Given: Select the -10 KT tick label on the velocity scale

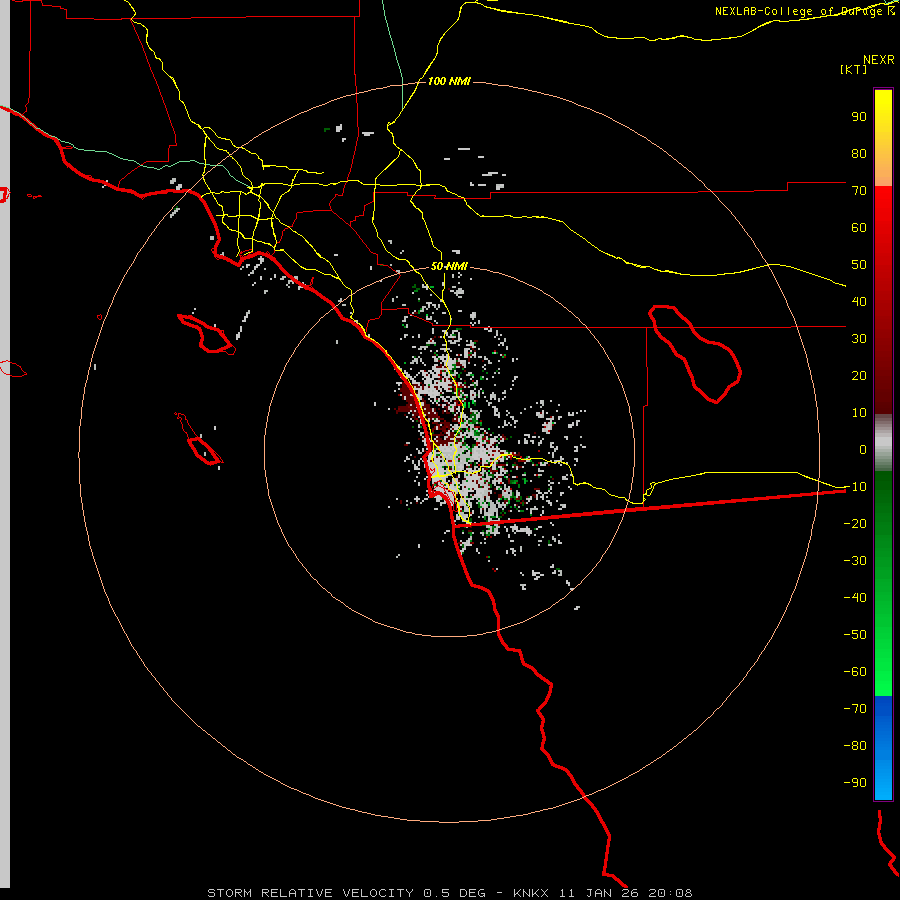Looking at the screenshot, I should (x=855, y=487).
